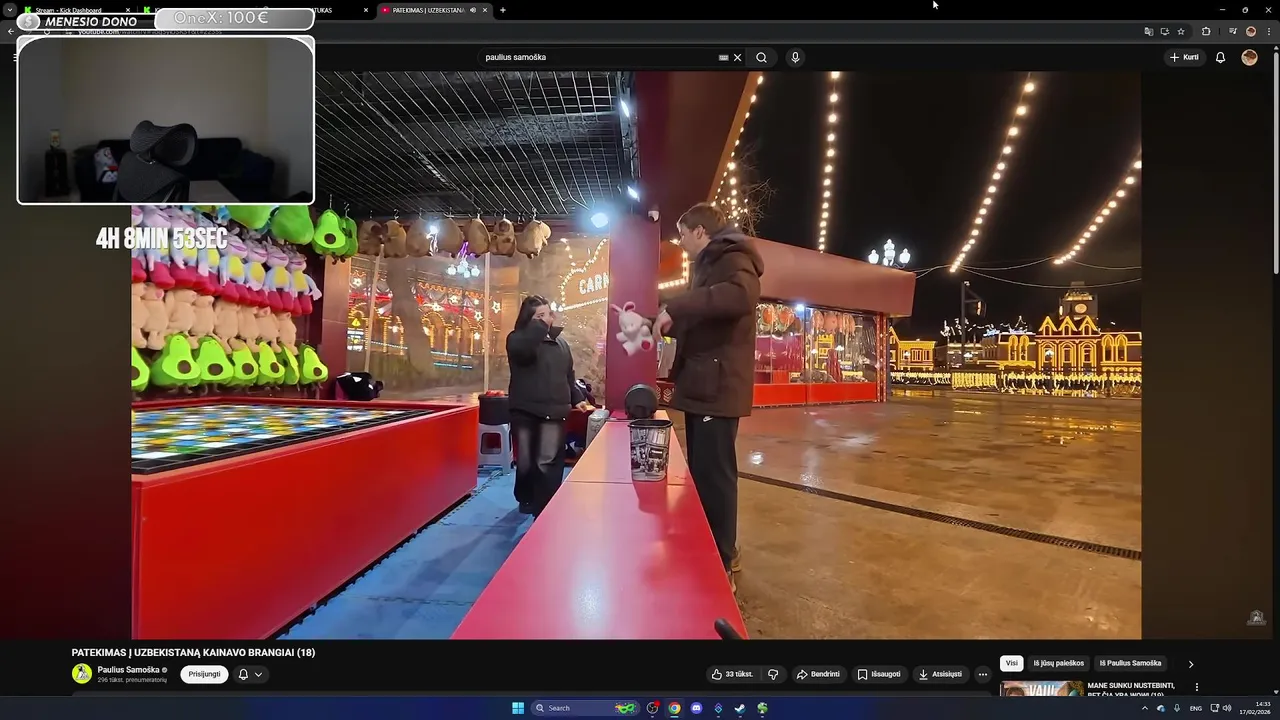Open the Chrome profile avatar
The width and height of the screenshot is (1280, 720).
(x=1250, y=31)
